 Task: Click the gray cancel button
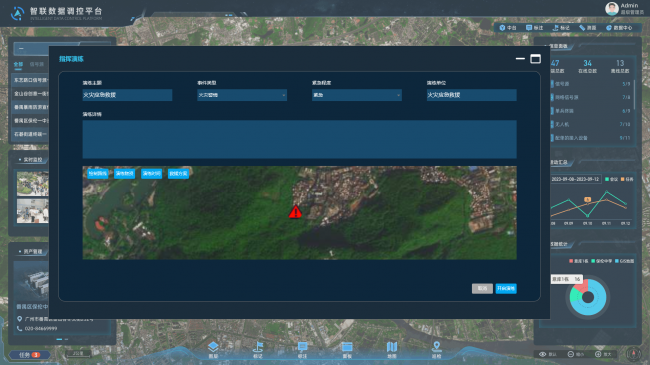[x=482, y=288]
